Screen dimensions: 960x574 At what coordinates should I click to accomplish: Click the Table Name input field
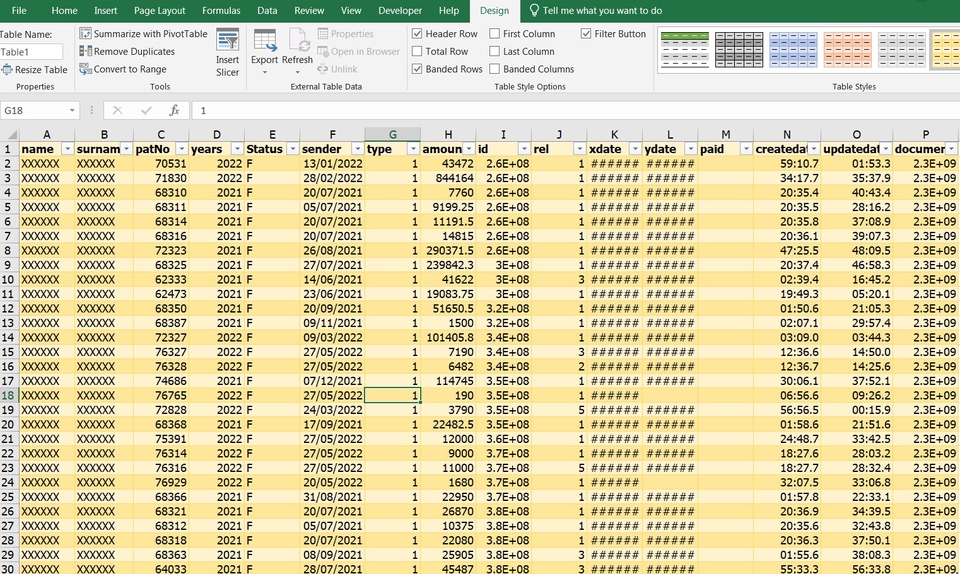[31, 52]
